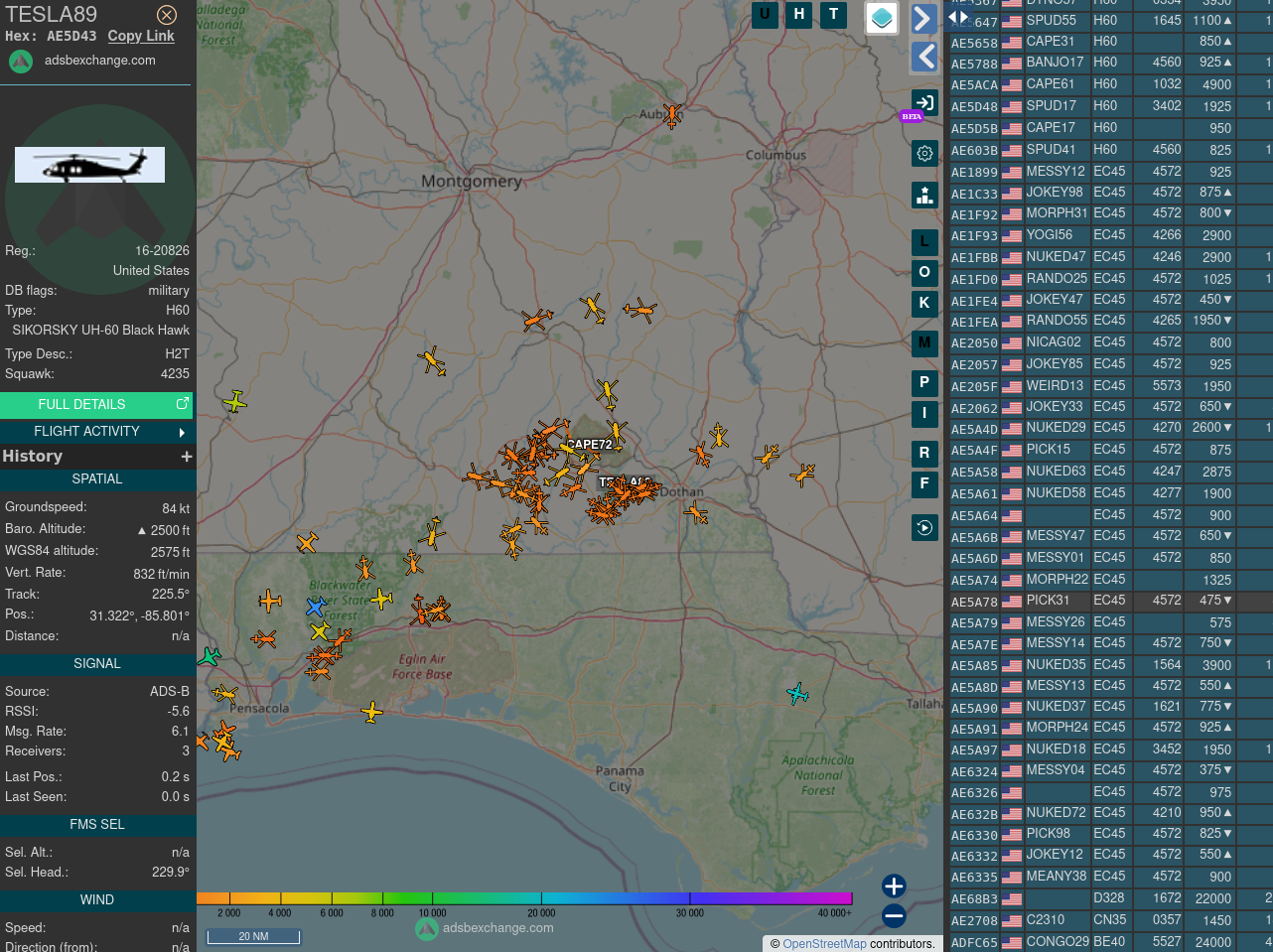Select the NICAG02 aircraft row
Viewport: 1273px width, 952px height.
1110,343
